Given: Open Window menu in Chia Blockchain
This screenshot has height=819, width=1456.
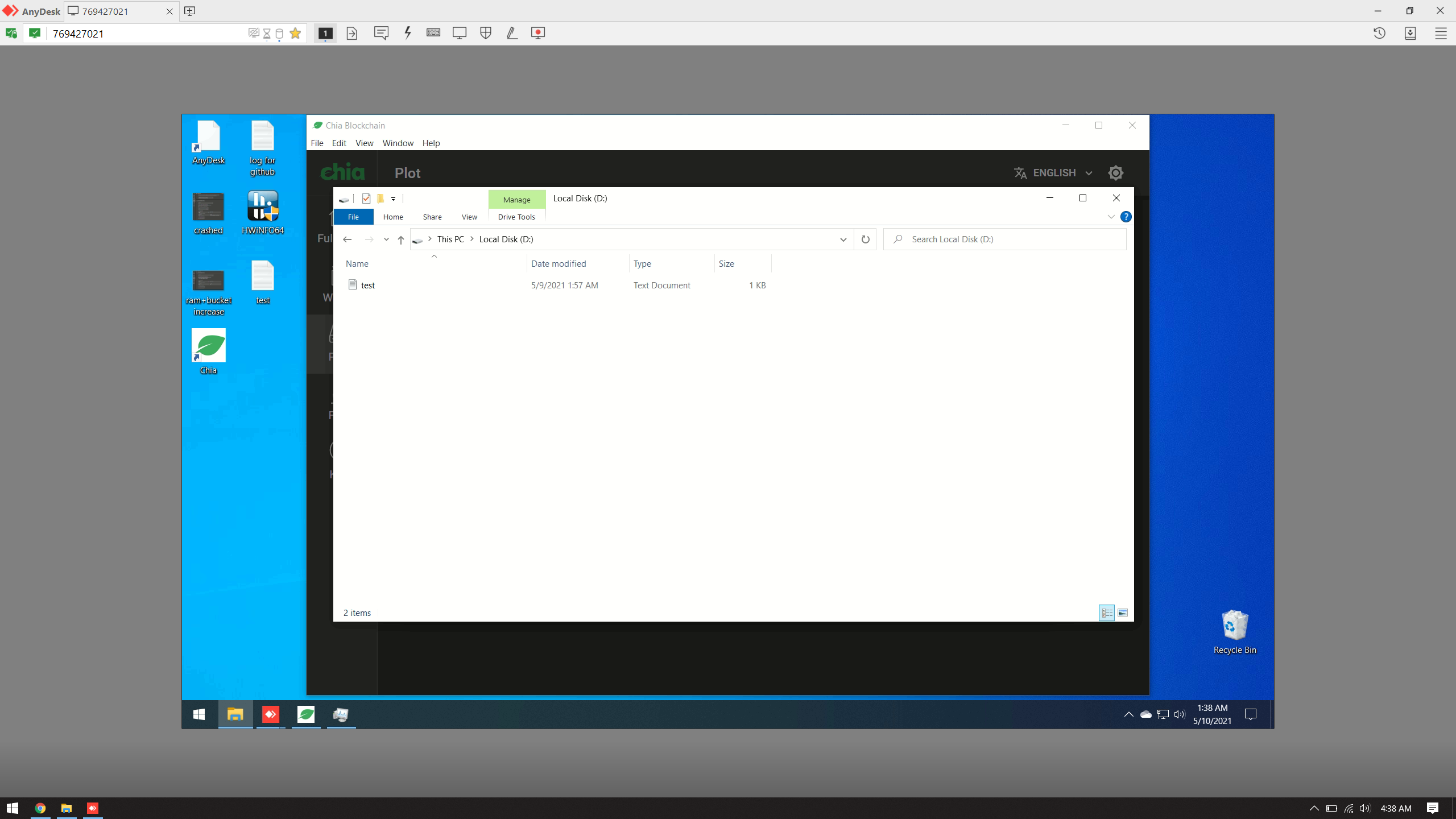Looking at the screenshot, I should [398, 143].
